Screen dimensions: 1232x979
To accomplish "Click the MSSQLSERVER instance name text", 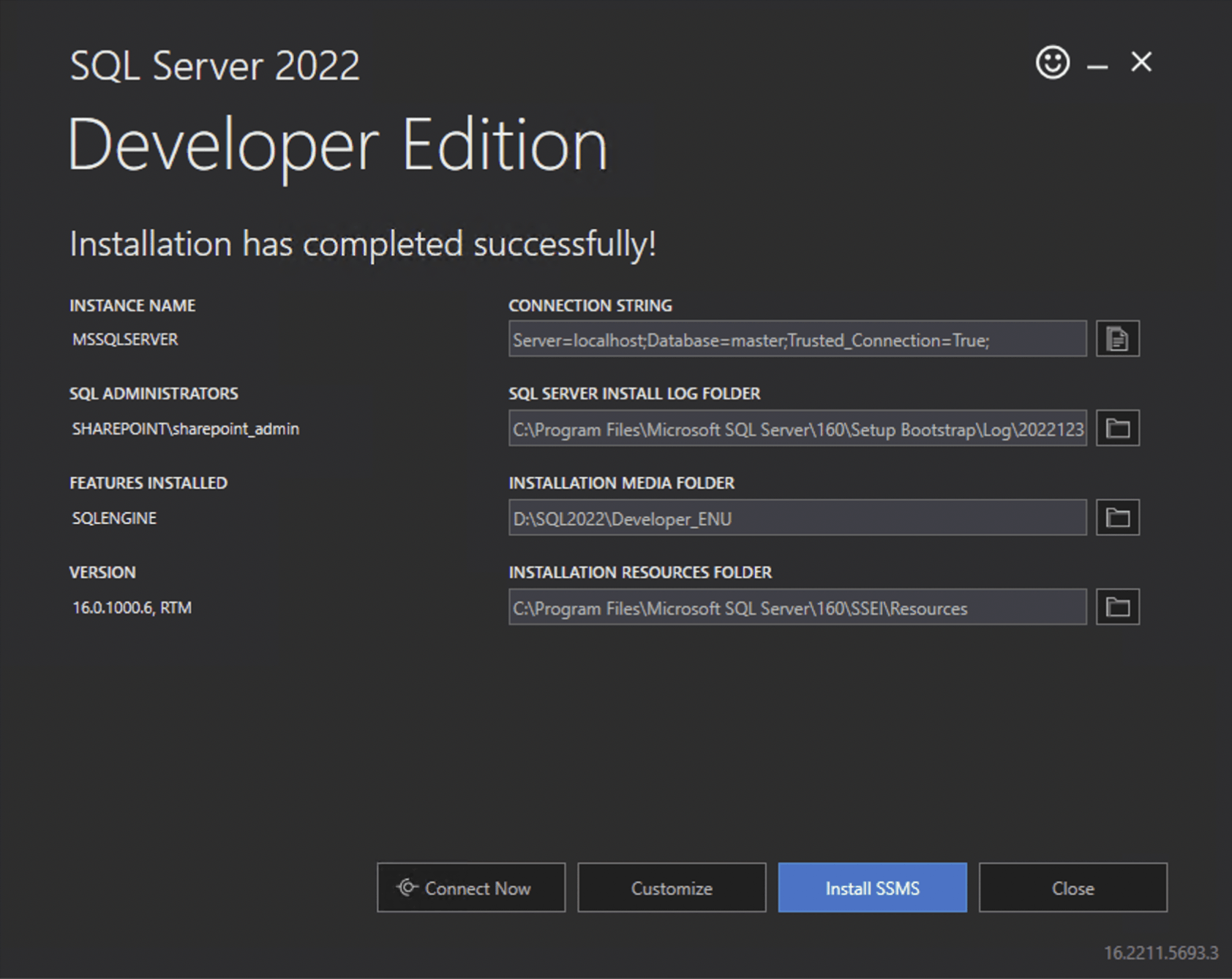I will coord(125,340).
